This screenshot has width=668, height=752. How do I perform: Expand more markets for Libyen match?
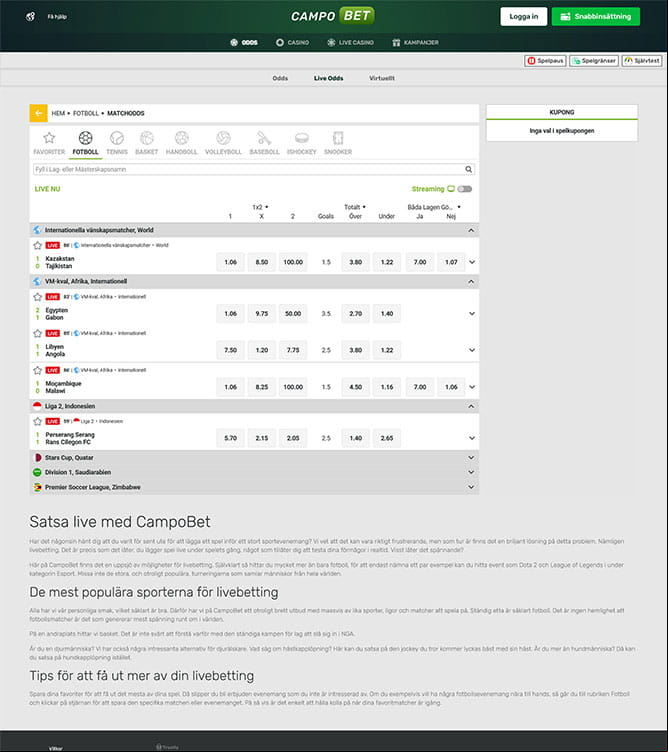point(472,350)
